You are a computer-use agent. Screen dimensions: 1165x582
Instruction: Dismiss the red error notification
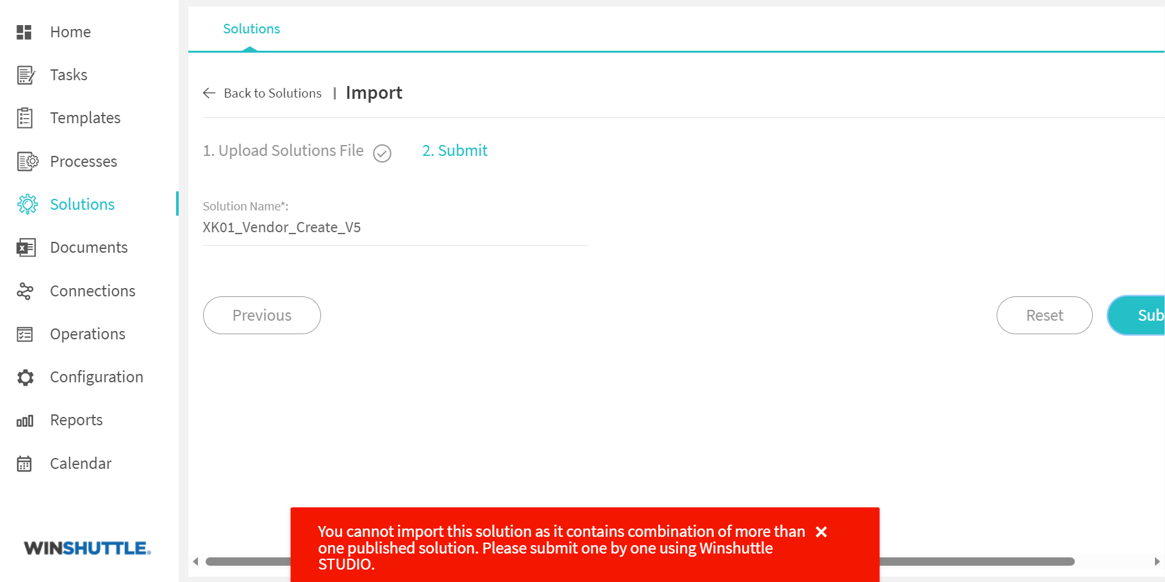(x=821, y=531)
